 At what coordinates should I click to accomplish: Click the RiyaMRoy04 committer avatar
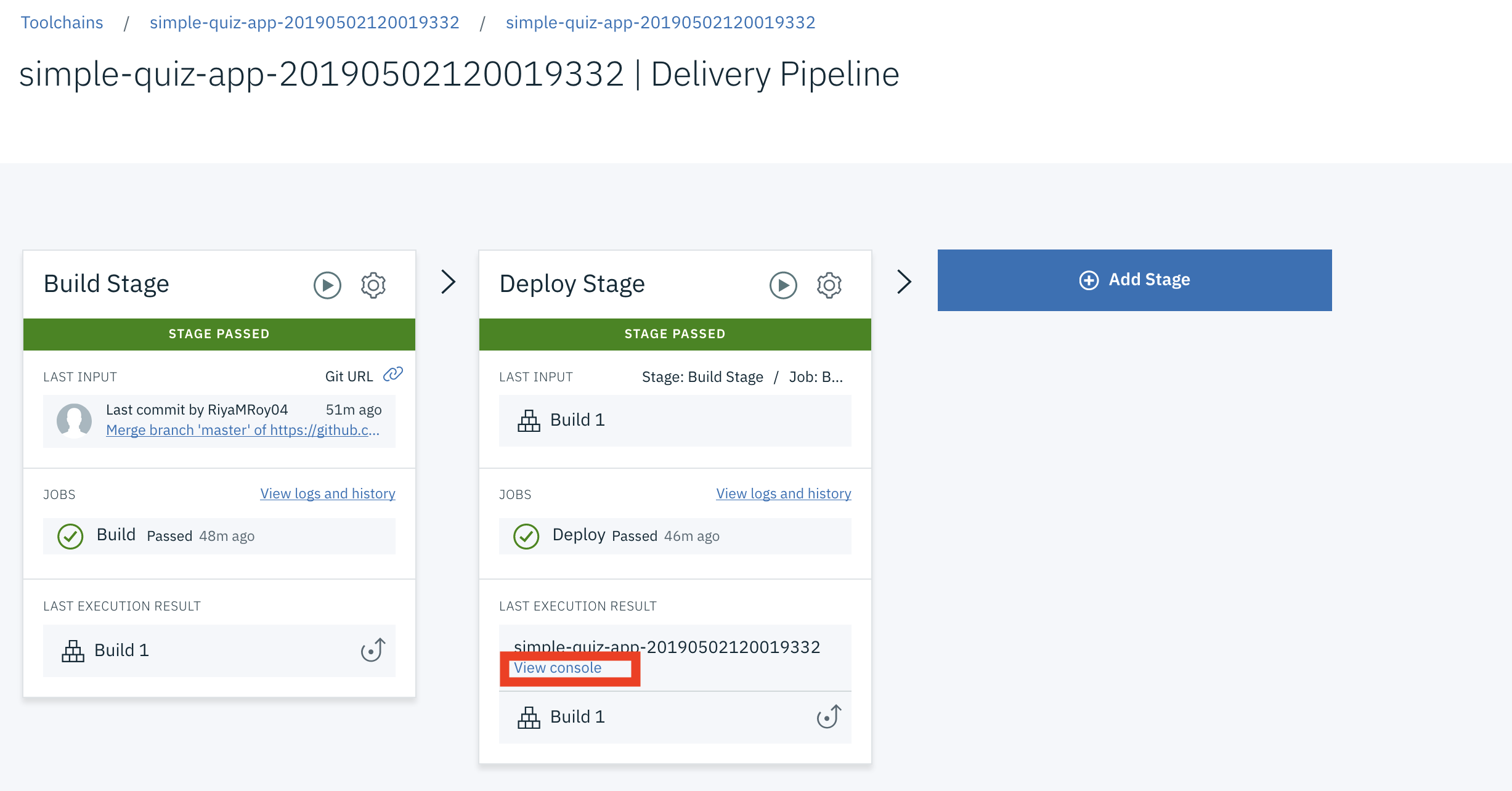point(74,421)
